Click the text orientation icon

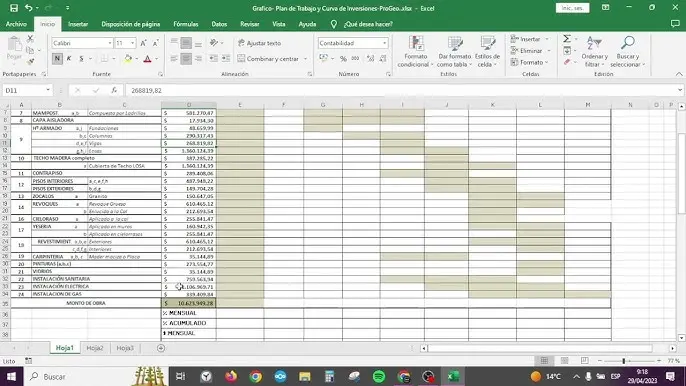(x=214, y=43)
